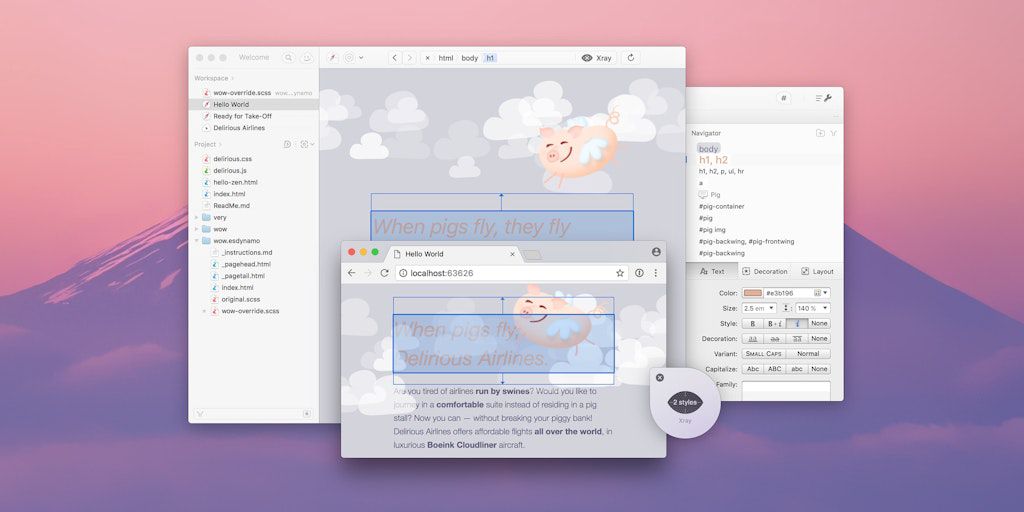
Task: Open the gear dropdown in Project header
Action: pos(307,144)
